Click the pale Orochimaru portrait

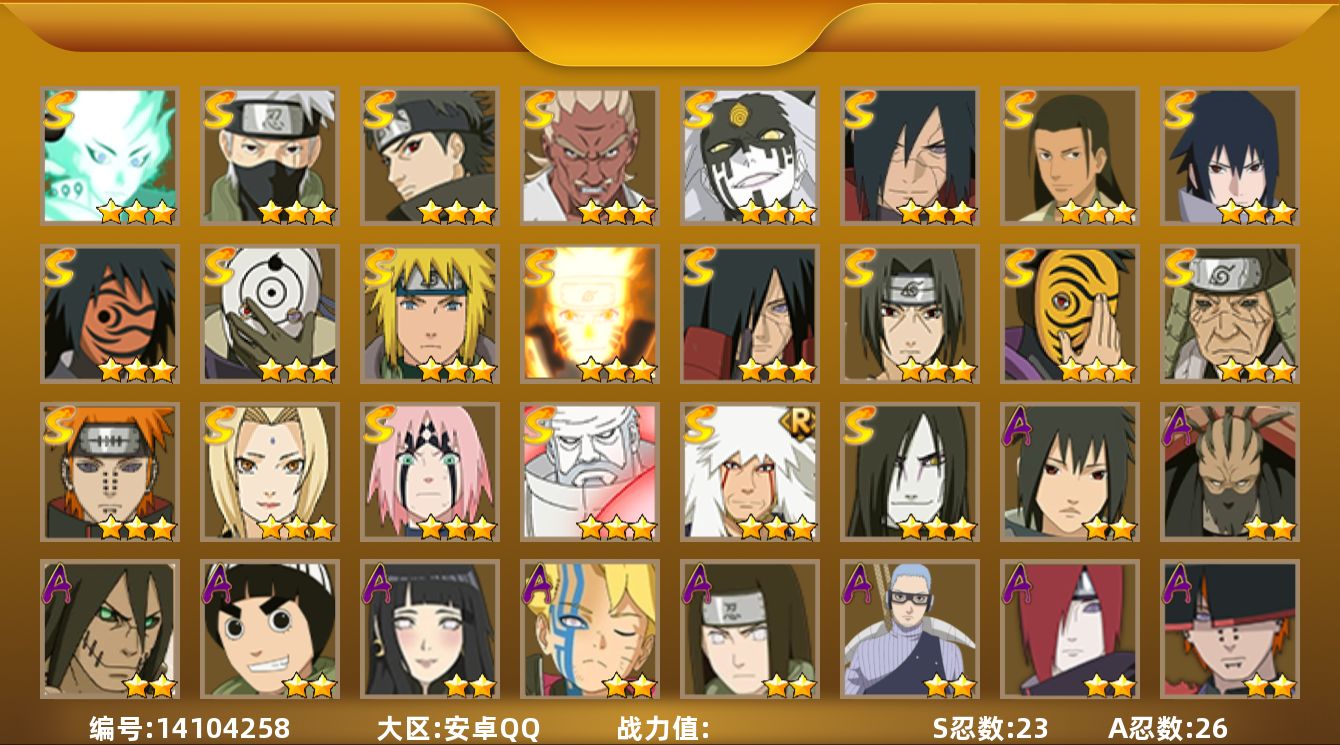[x=910, y=472]
